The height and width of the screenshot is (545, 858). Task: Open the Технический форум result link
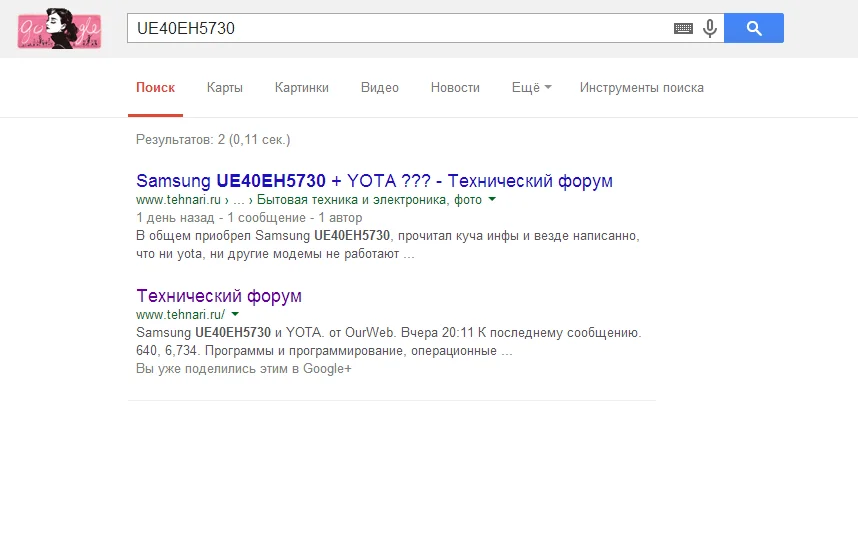coord(219,295)
